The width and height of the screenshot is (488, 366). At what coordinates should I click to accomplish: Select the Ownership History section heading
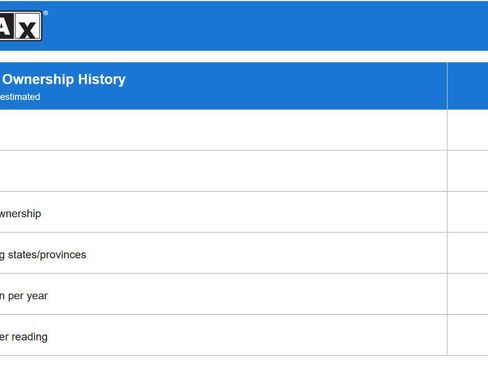(x=64, y=79)
